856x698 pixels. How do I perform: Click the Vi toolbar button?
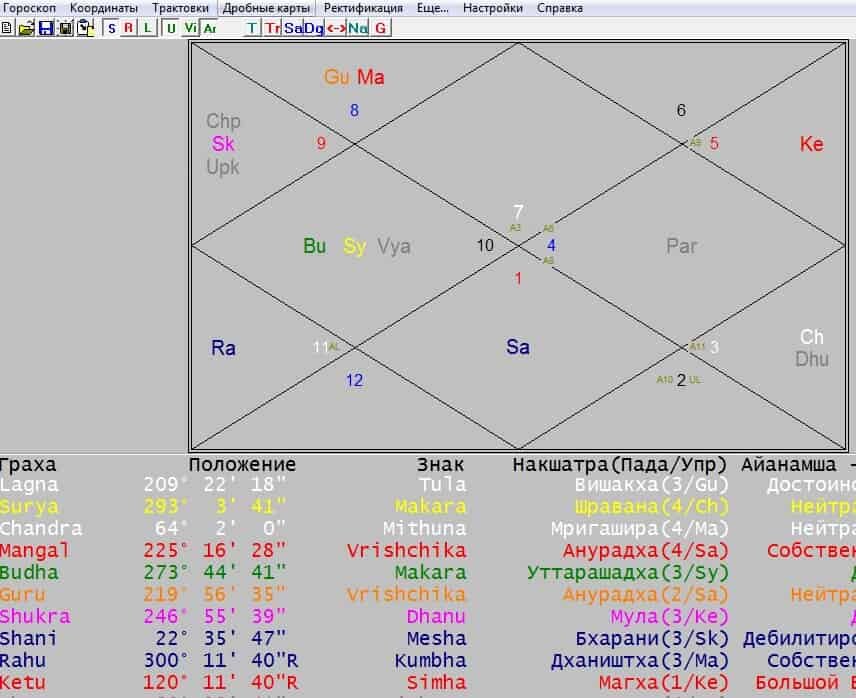[191, 28]
